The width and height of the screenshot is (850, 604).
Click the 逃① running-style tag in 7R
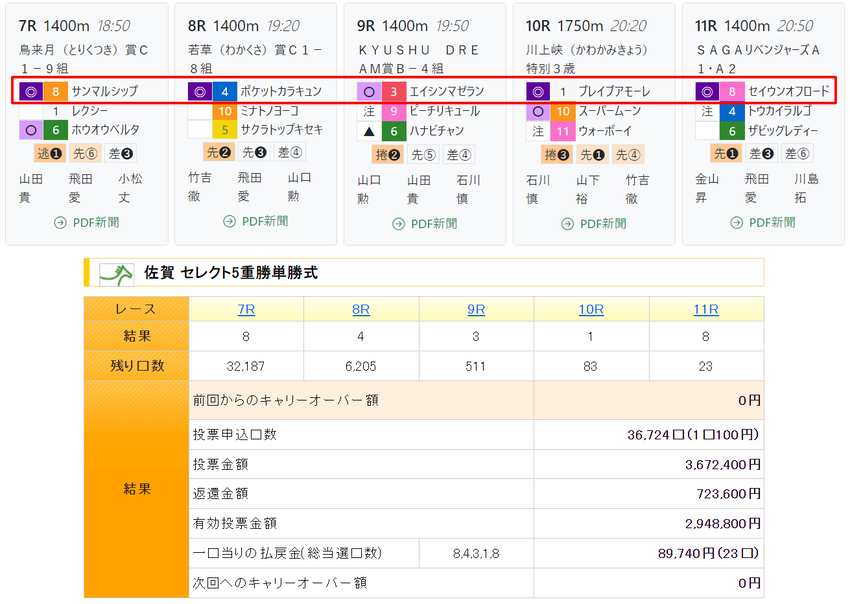click(x=50, y=153)
